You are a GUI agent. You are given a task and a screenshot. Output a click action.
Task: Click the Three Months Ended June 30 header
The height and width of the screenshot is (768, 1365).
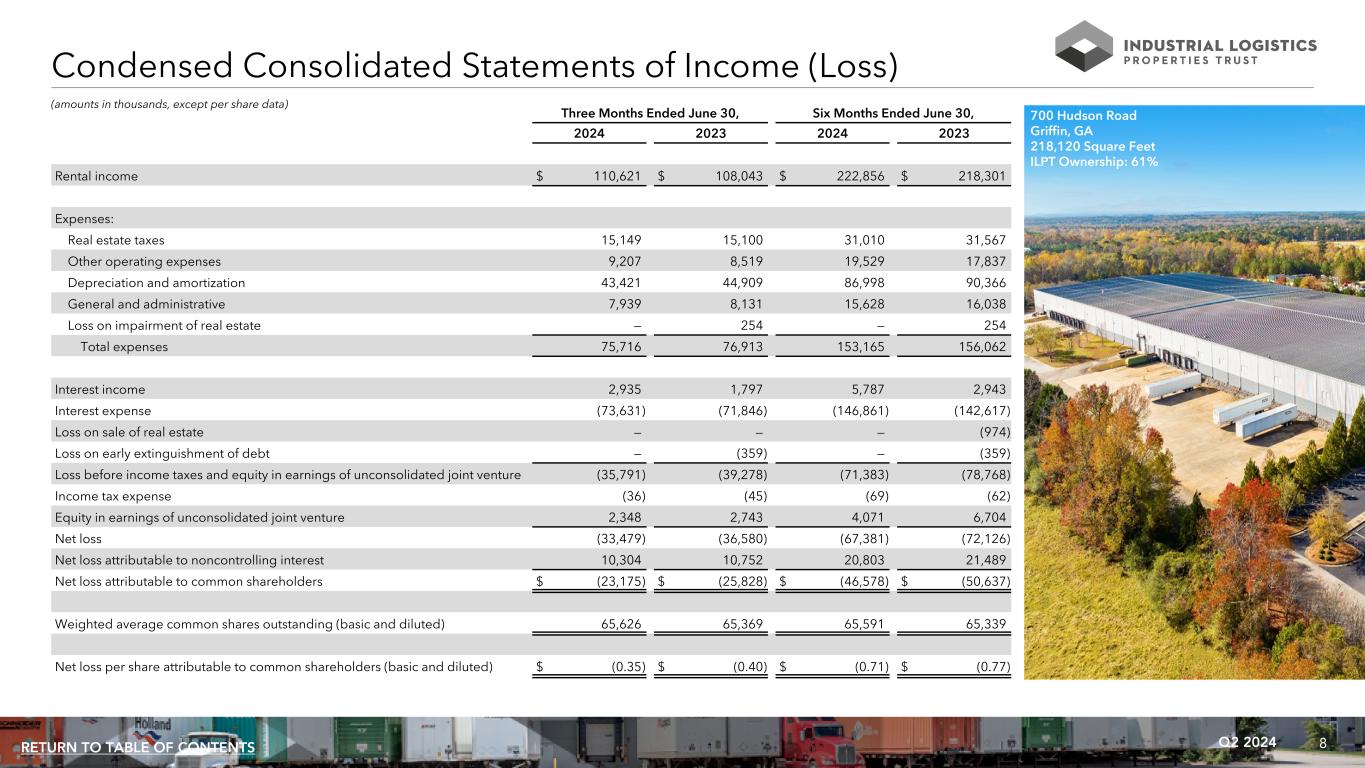click(655, 112)
